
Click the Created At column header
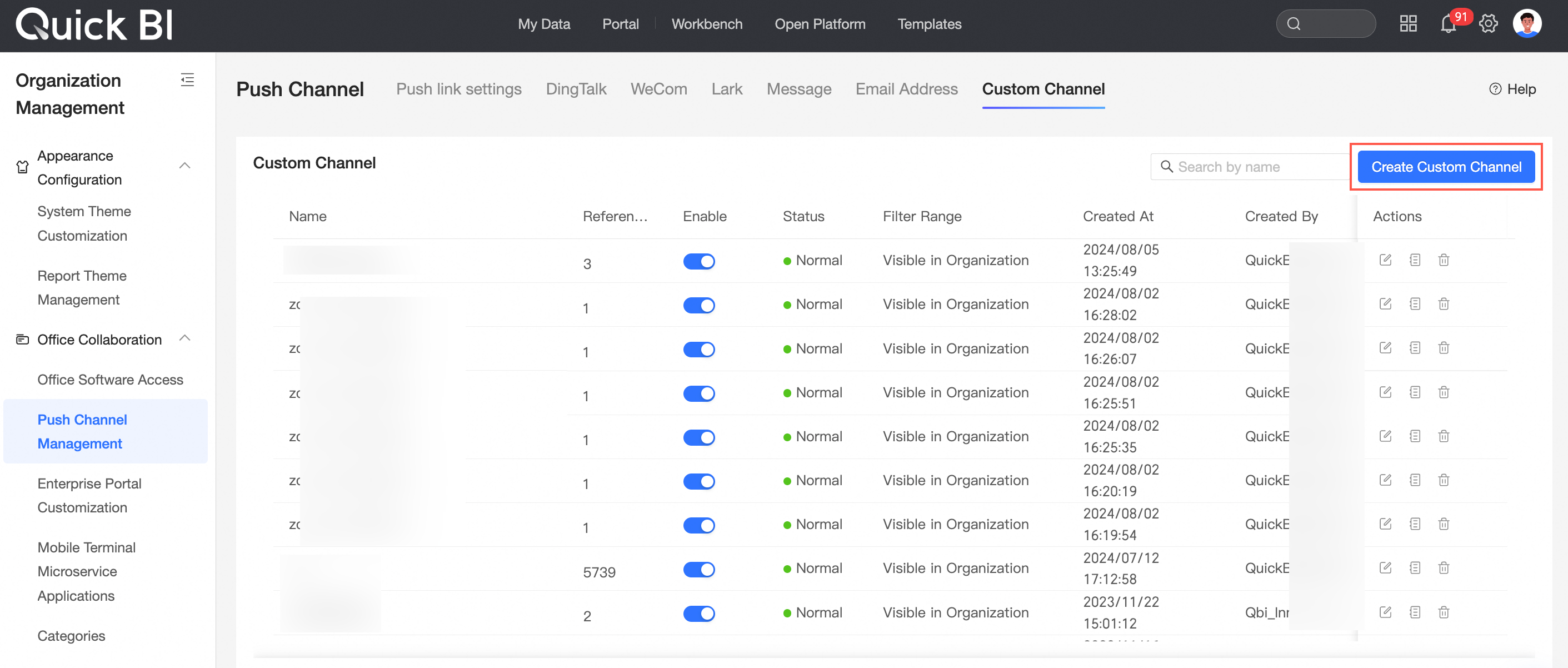[x=1118, y=216]
